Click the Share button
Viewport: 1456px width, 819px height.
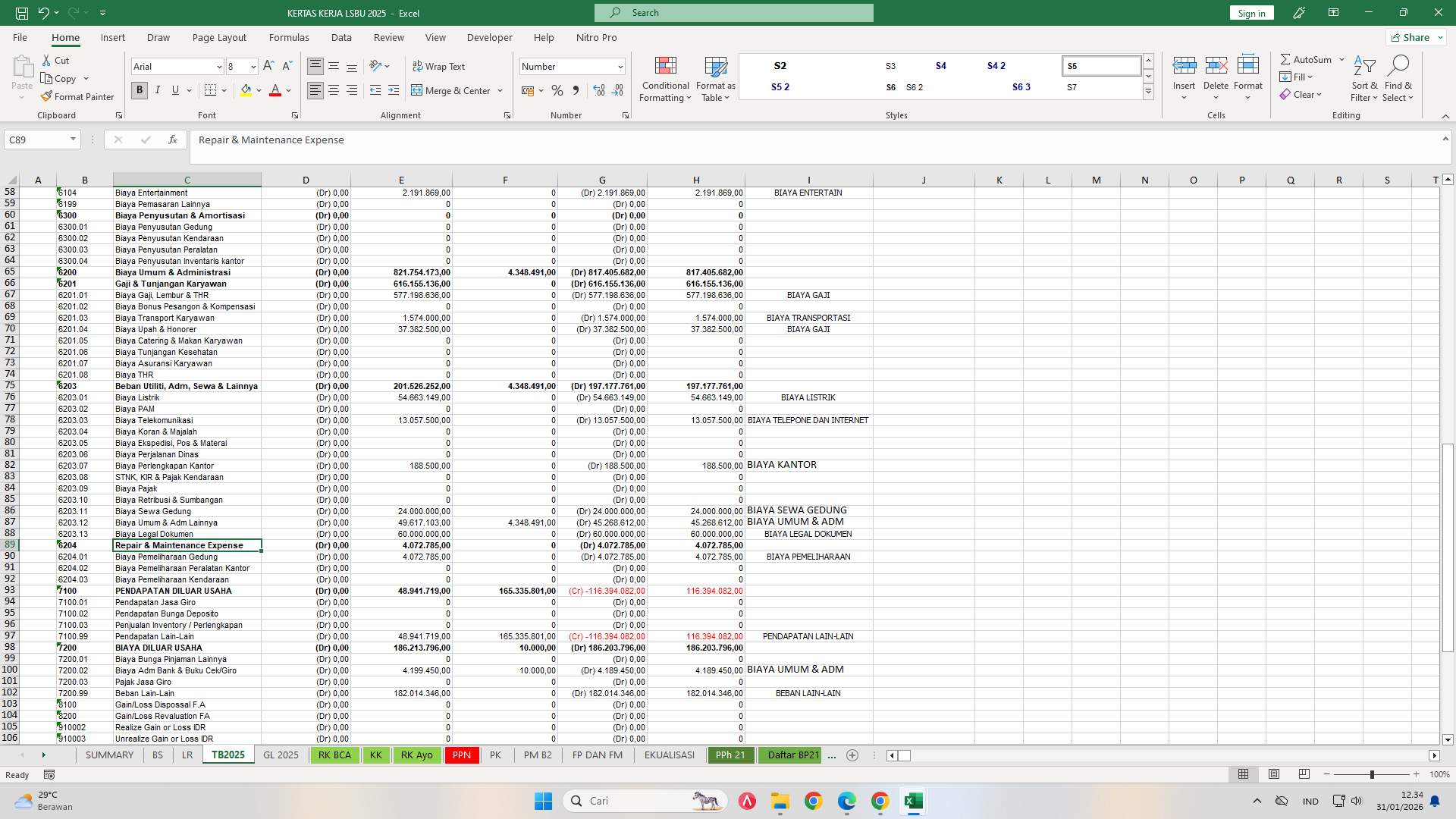[1414, 37]
